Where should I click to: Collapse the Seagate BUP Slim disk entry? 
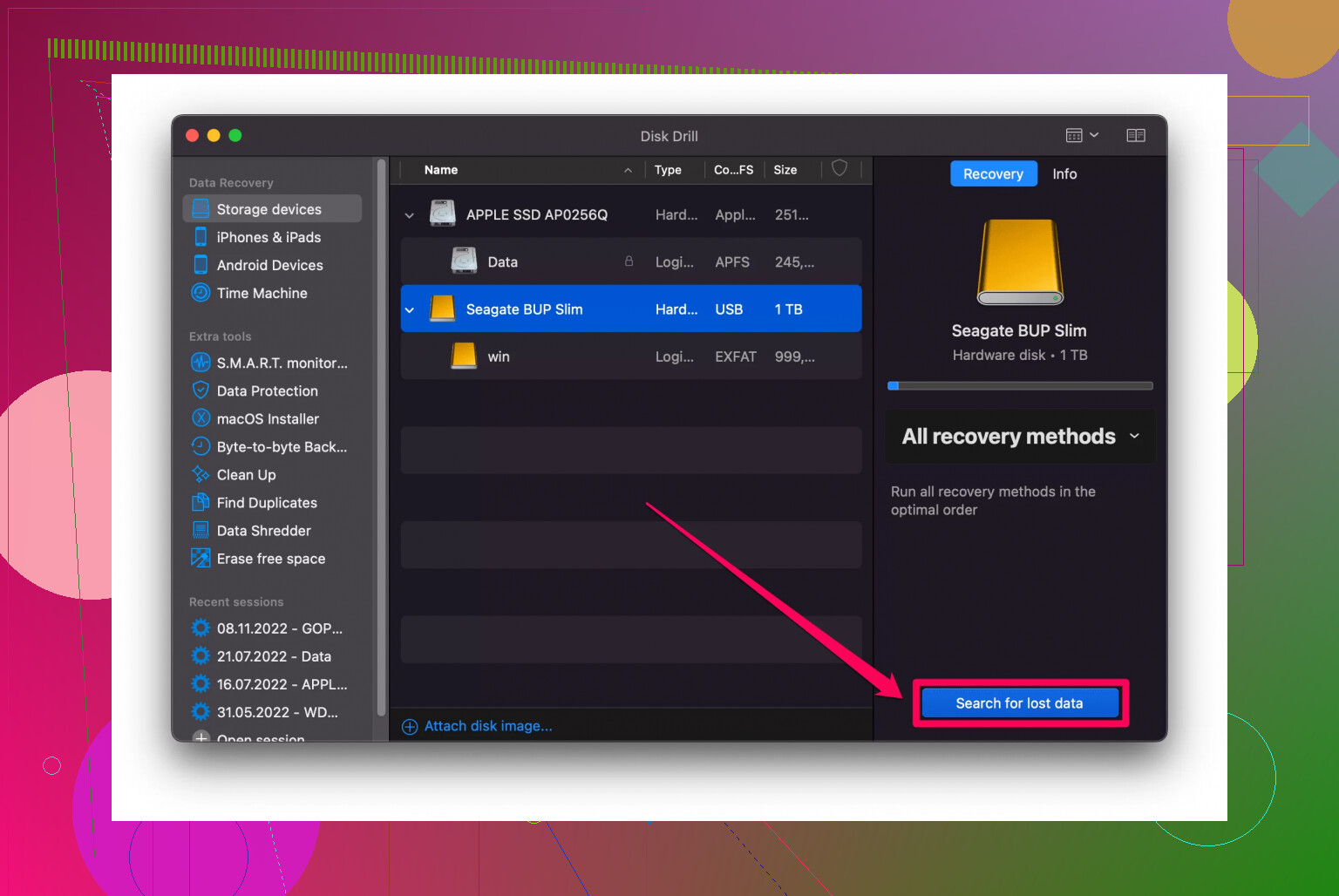coord(410,309)
